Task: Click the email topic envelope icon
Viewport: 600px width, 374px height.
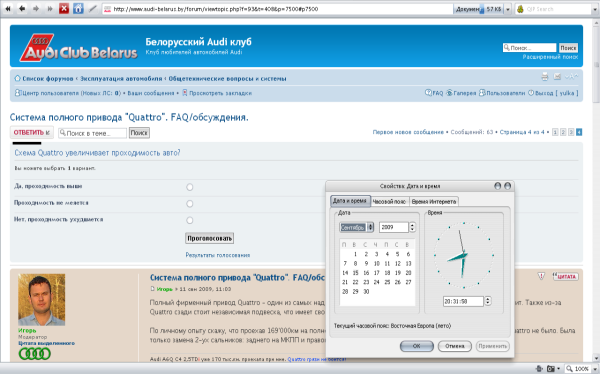Action: (557, 77)
